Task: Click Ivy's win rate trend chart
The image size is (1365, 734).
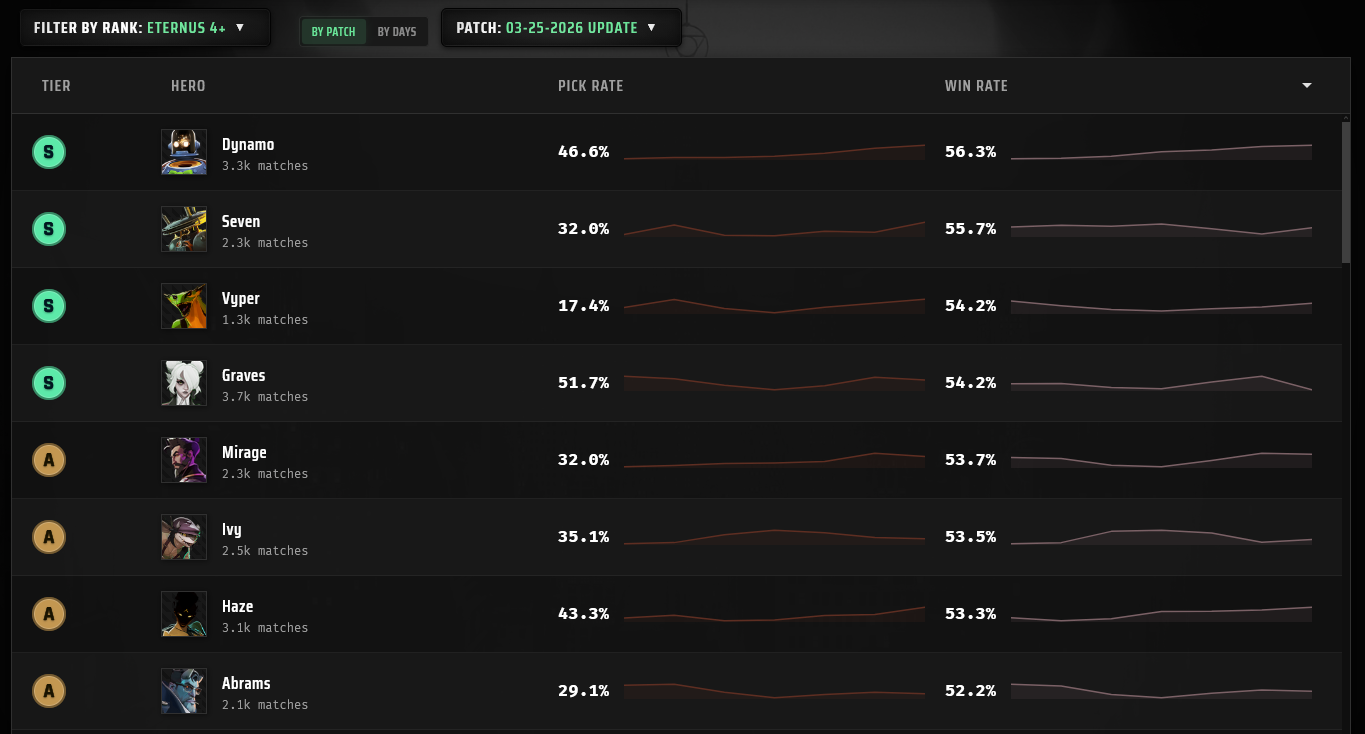Action: tap(1161, 537)
